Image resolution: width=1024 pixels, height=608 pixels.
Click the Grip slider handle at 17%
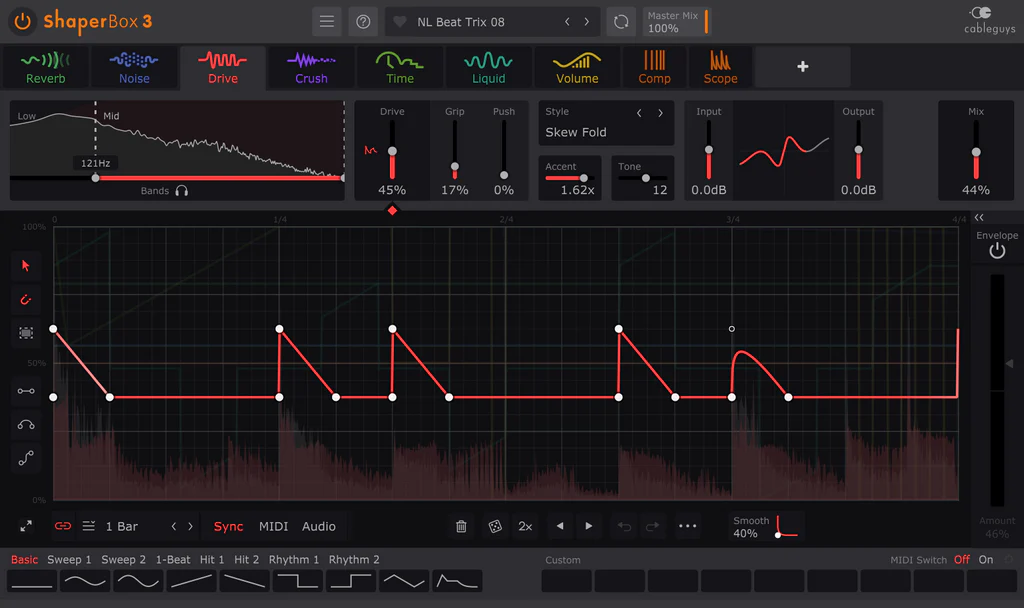click(455, 167)
